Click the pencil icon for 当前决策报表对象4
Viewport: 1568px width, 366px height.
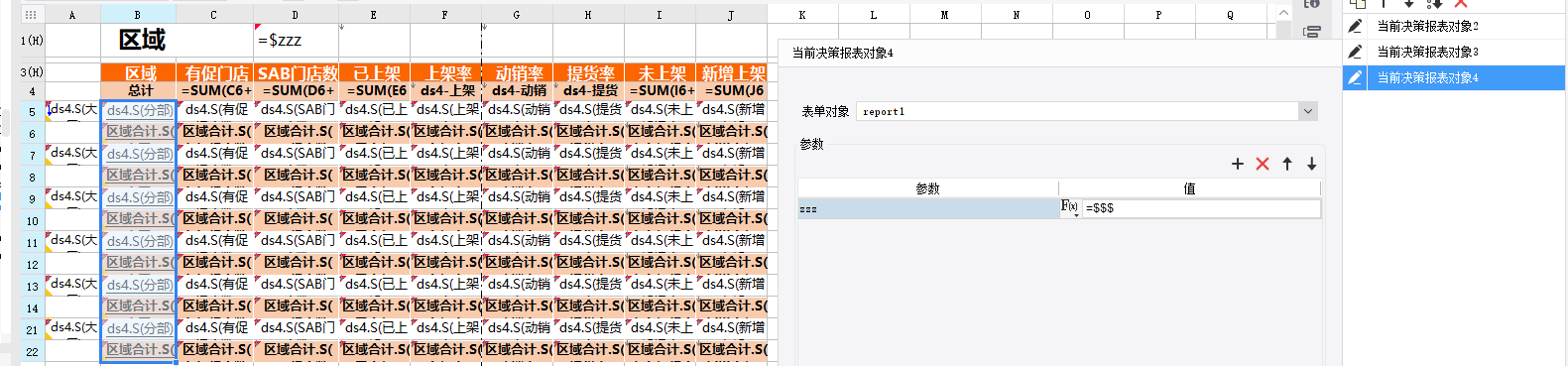[1355, 77]
